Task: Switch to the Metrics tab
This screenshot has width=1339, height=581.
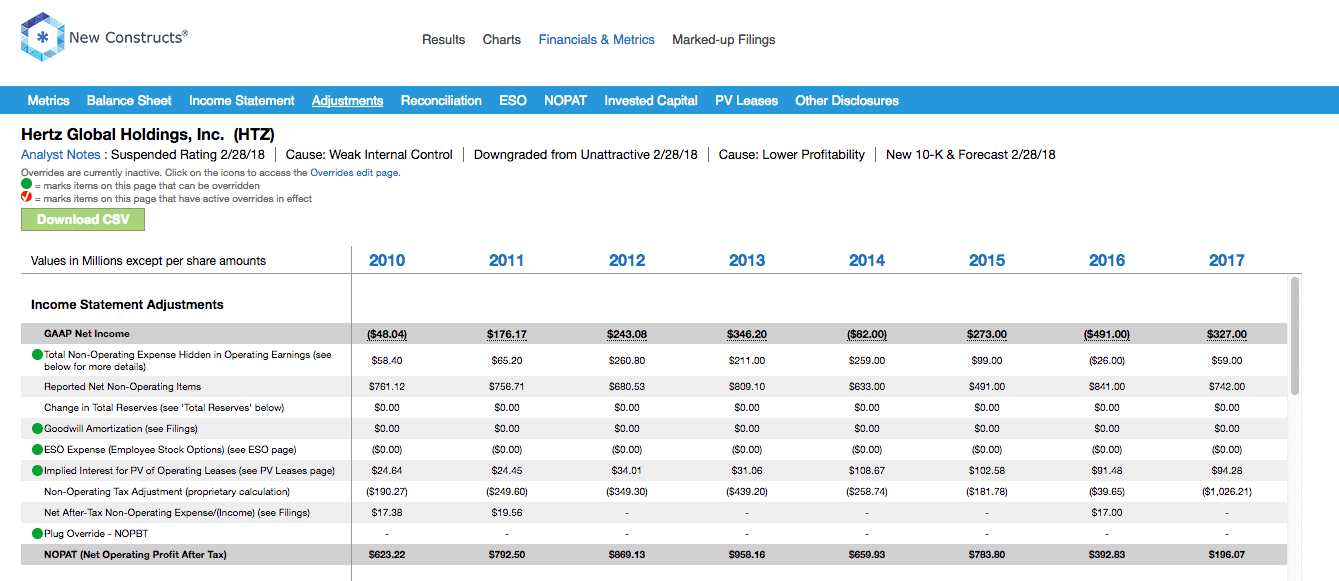Action: 49,100
